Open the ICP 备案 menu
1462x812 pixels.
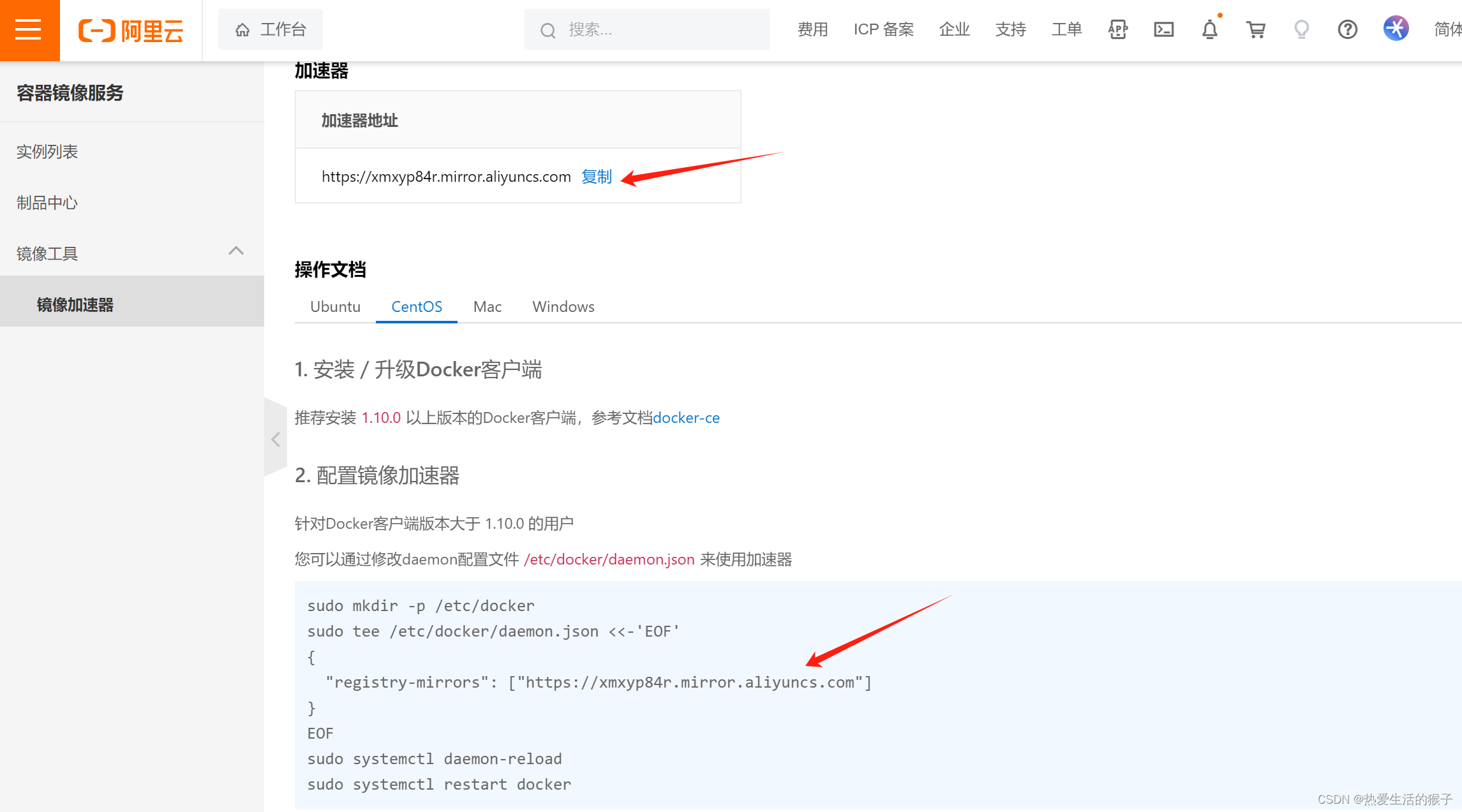pyautogui.click(x=883, y=30)
